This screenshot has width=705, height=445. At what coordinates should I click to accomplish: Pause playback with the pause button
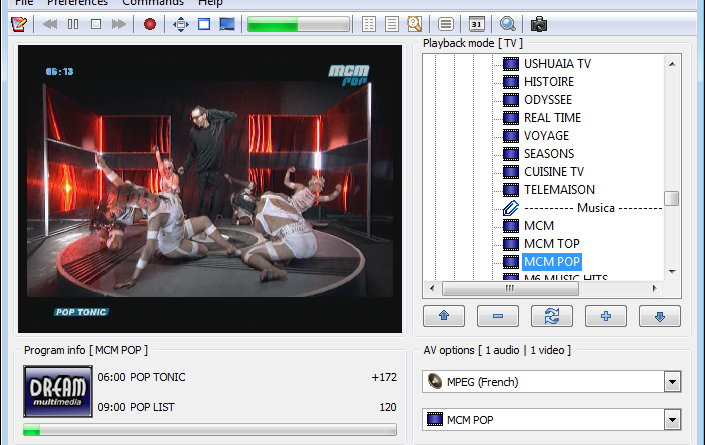point(73,24)
